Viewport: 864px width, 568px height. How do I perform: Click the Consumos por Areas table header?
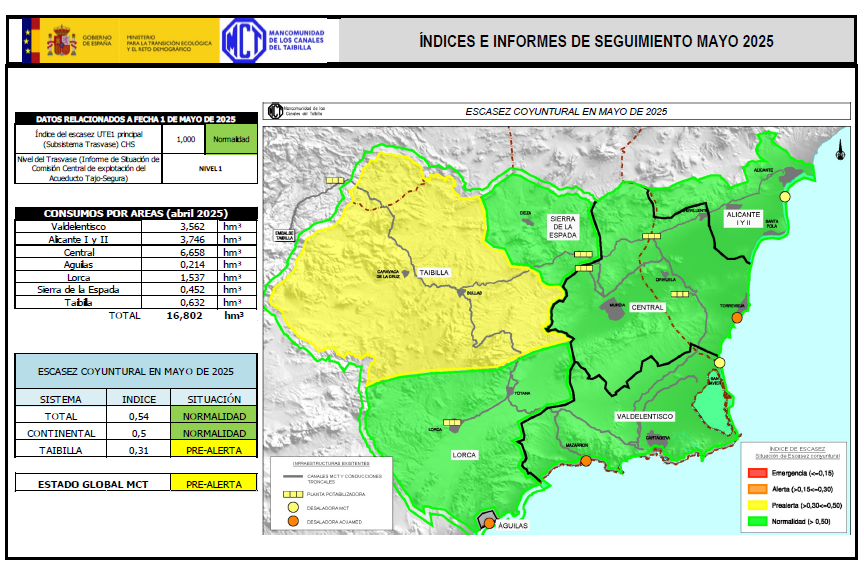click(x=135, y=214)
